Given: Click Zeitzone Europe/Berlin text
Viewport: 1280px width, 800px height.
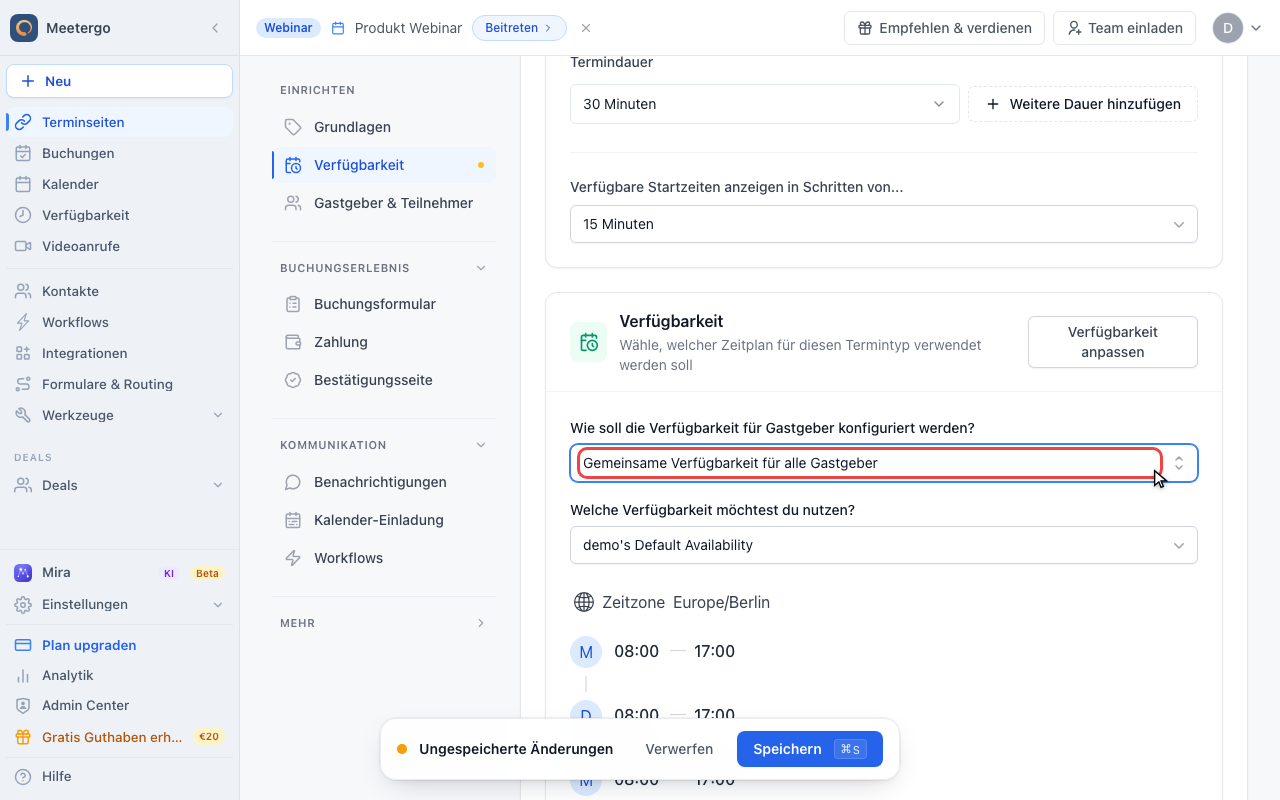Looking at the screenshot, I should pyautogui.click(x=686, y=602).
